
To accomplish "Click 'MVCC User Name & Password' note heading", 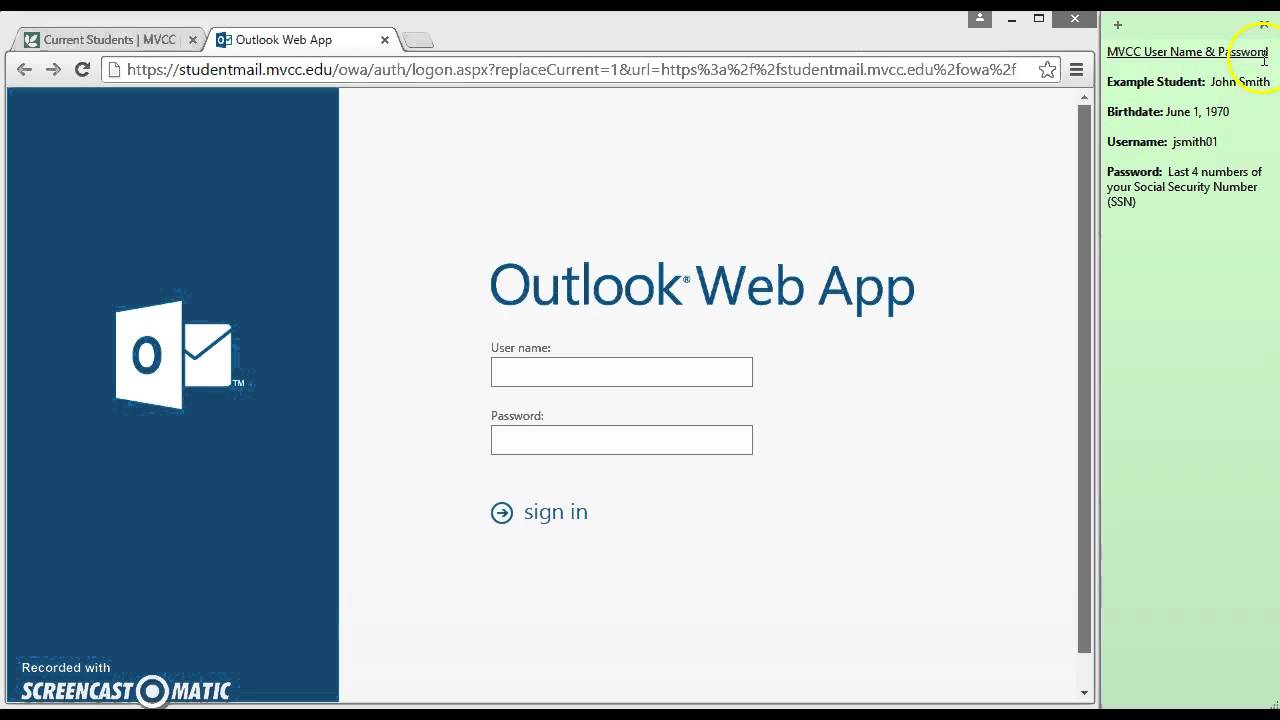I will point(1187,52).
